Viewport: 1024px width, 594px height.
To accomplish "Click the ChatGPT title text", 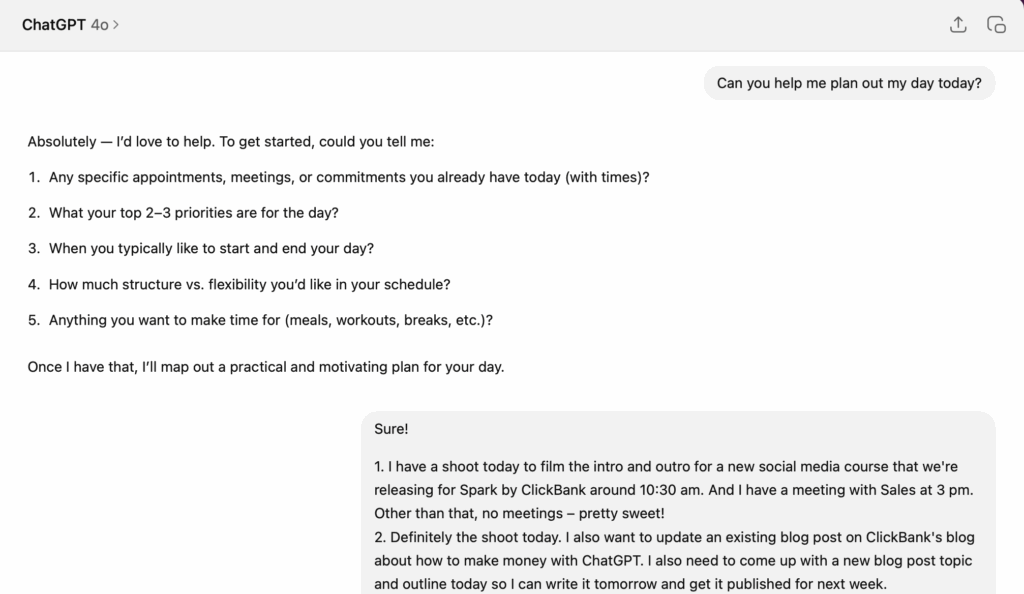I will click(54, 25).
